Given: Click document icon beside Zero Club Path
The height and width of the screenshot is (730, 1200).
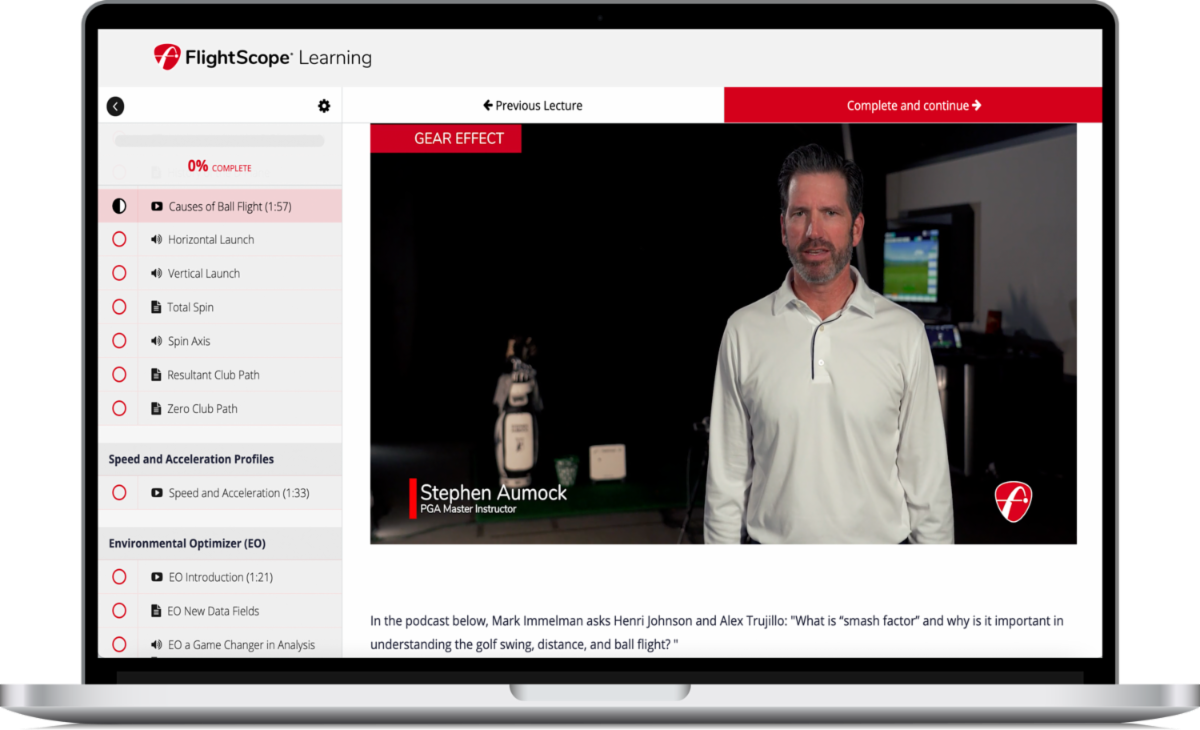Looking at the screenshot, I should (156, 409).
